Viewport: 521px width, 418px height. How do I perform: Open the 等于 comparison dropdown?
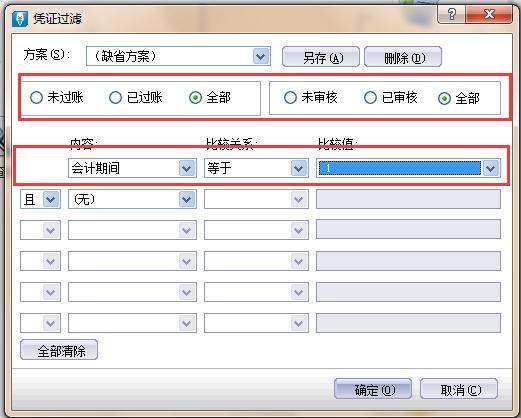[x=299, y=168]
